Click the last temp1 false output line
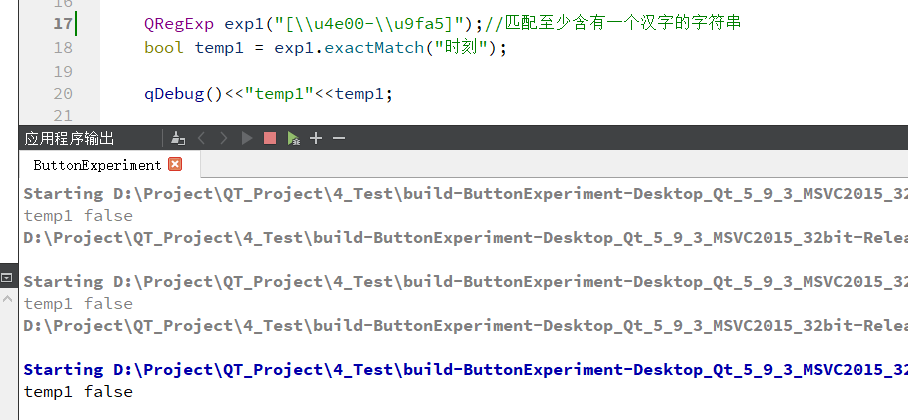The image size is (908, 420). [78, 392]
